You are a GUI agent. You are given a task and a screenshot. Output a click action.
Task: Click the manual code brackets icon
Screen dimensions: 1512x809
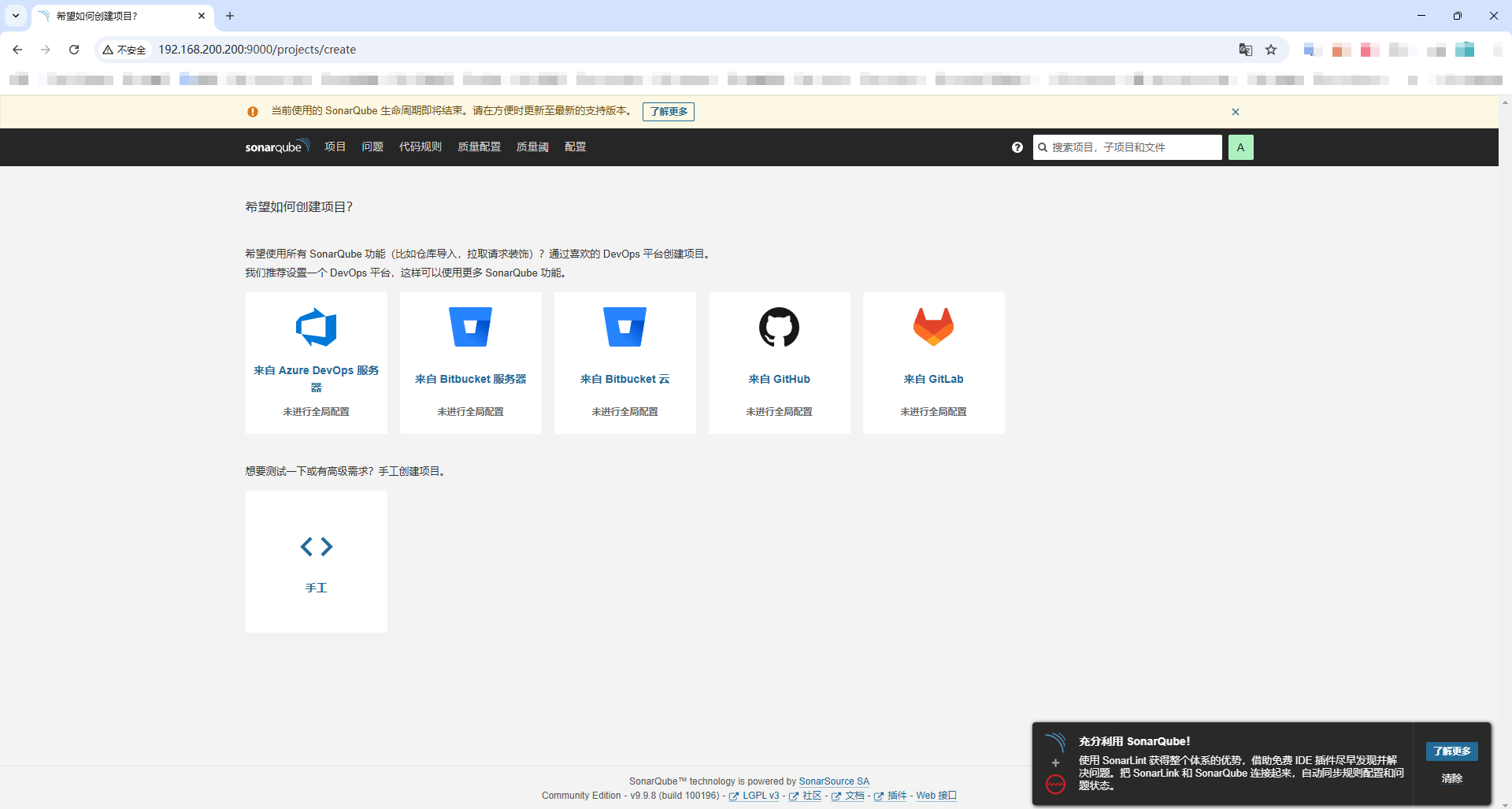[317, 547]
